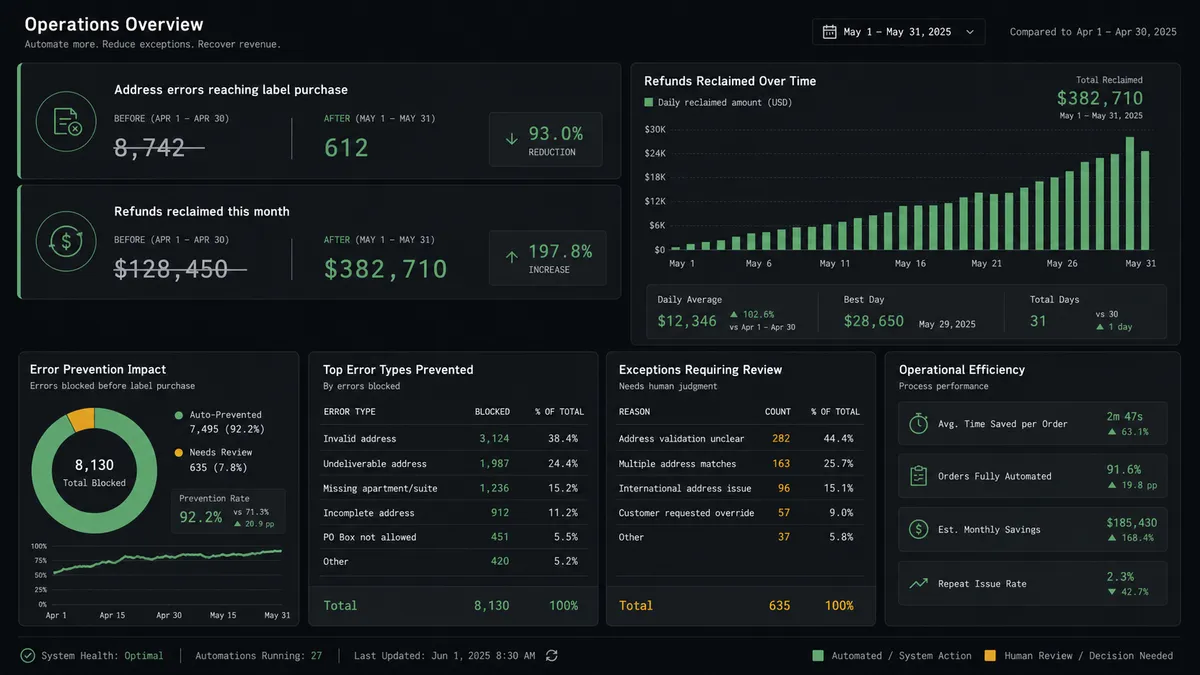Click the COUNT column header
Image resolution: width=1200 pixels, height=675 pixels.
pyautogui.click(x=778, y=412)
